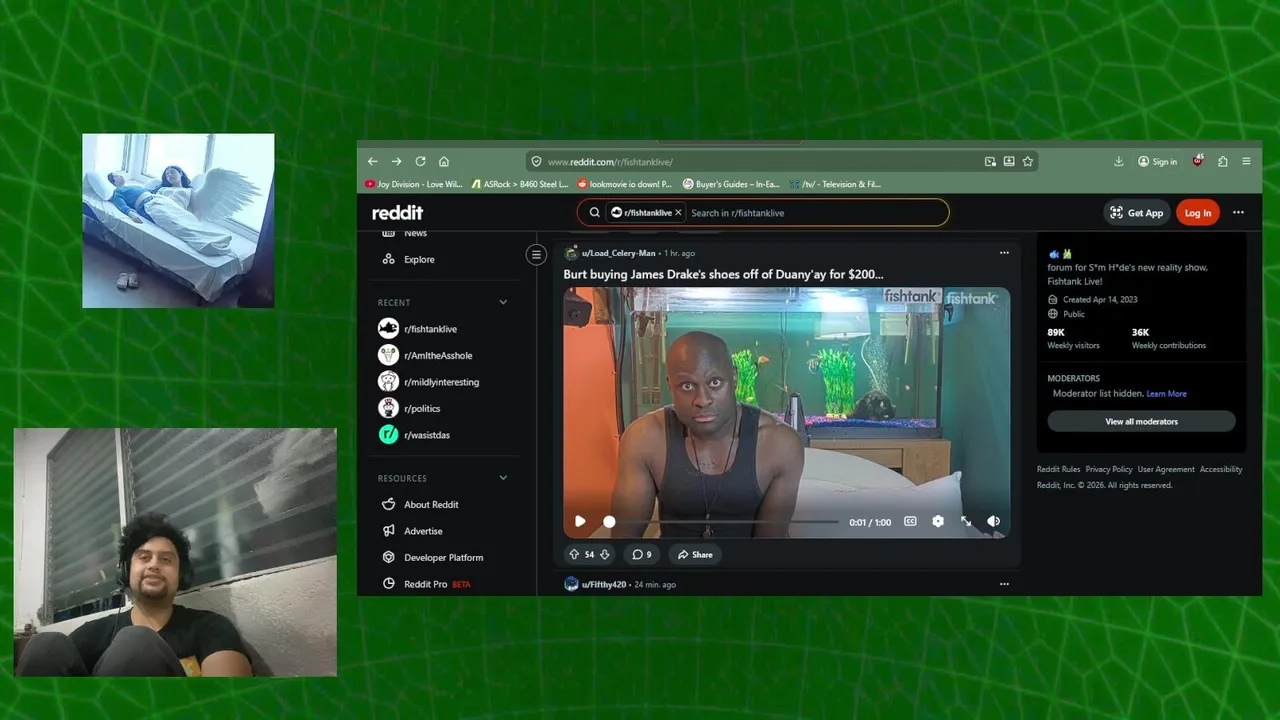The width and height of the screenshot is (1280, 720).
Task: Play the Burt video
Action: [x=580, y=521]
